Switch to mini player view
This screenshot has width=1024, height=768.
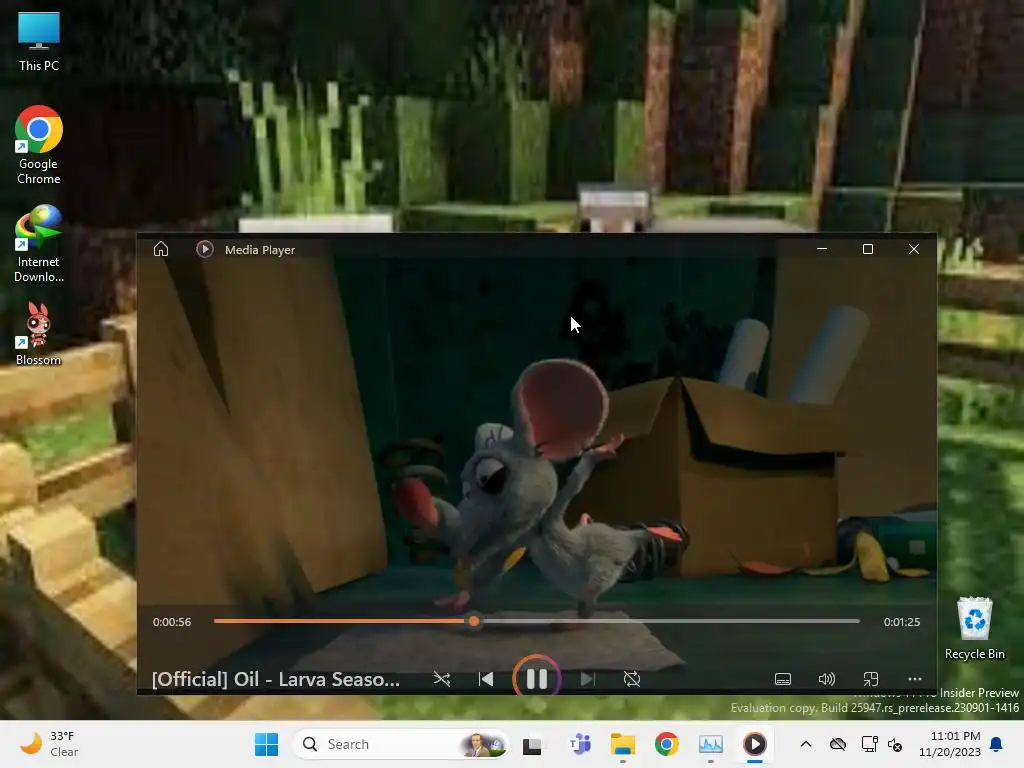coord(871,679)
